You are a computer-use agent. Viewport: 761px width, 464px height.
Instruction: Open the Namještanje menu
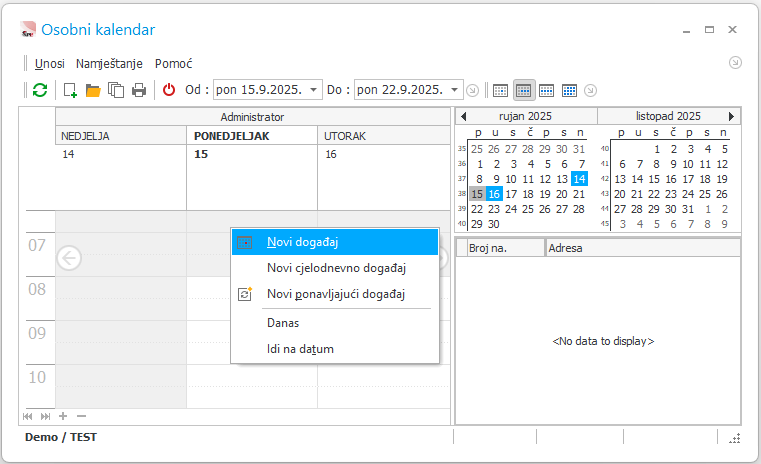tap(109, 64)
